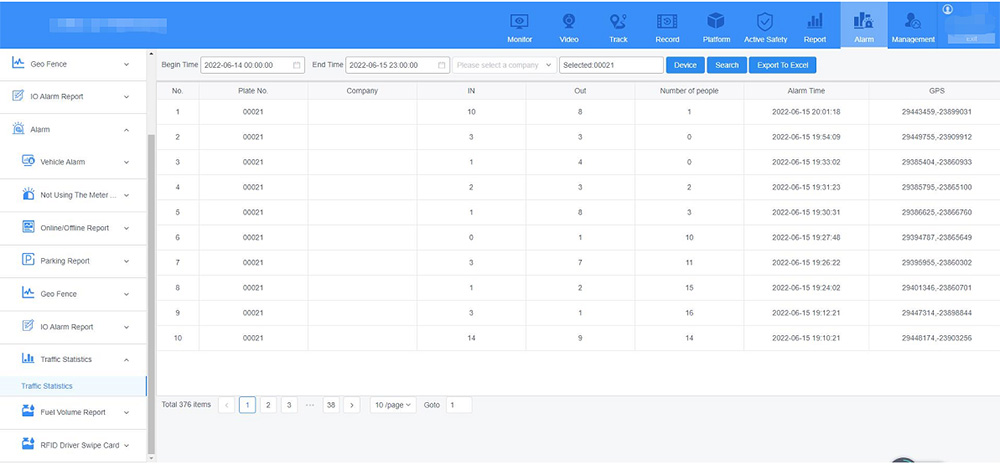This screenshot has height=465, width=1000.
Task: Click the user account avatar icon
Action: [947, 9]
